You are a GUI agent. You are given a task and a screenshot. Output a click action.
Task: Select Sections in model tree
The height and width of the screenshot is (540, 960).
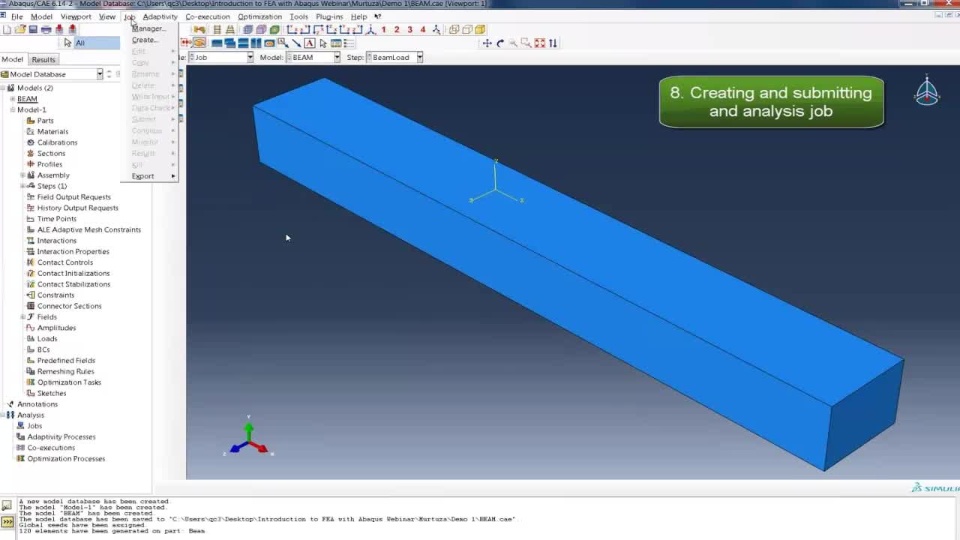click(x=51, y=154)
